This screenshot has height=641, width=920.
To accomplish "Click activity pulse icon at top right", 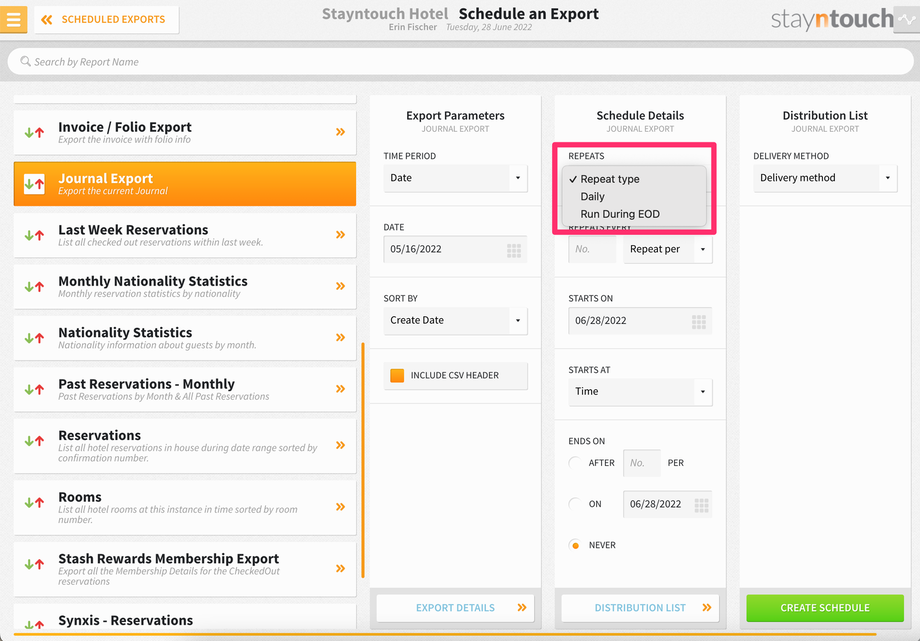I will pyautogui.click(x=907, y=19).
